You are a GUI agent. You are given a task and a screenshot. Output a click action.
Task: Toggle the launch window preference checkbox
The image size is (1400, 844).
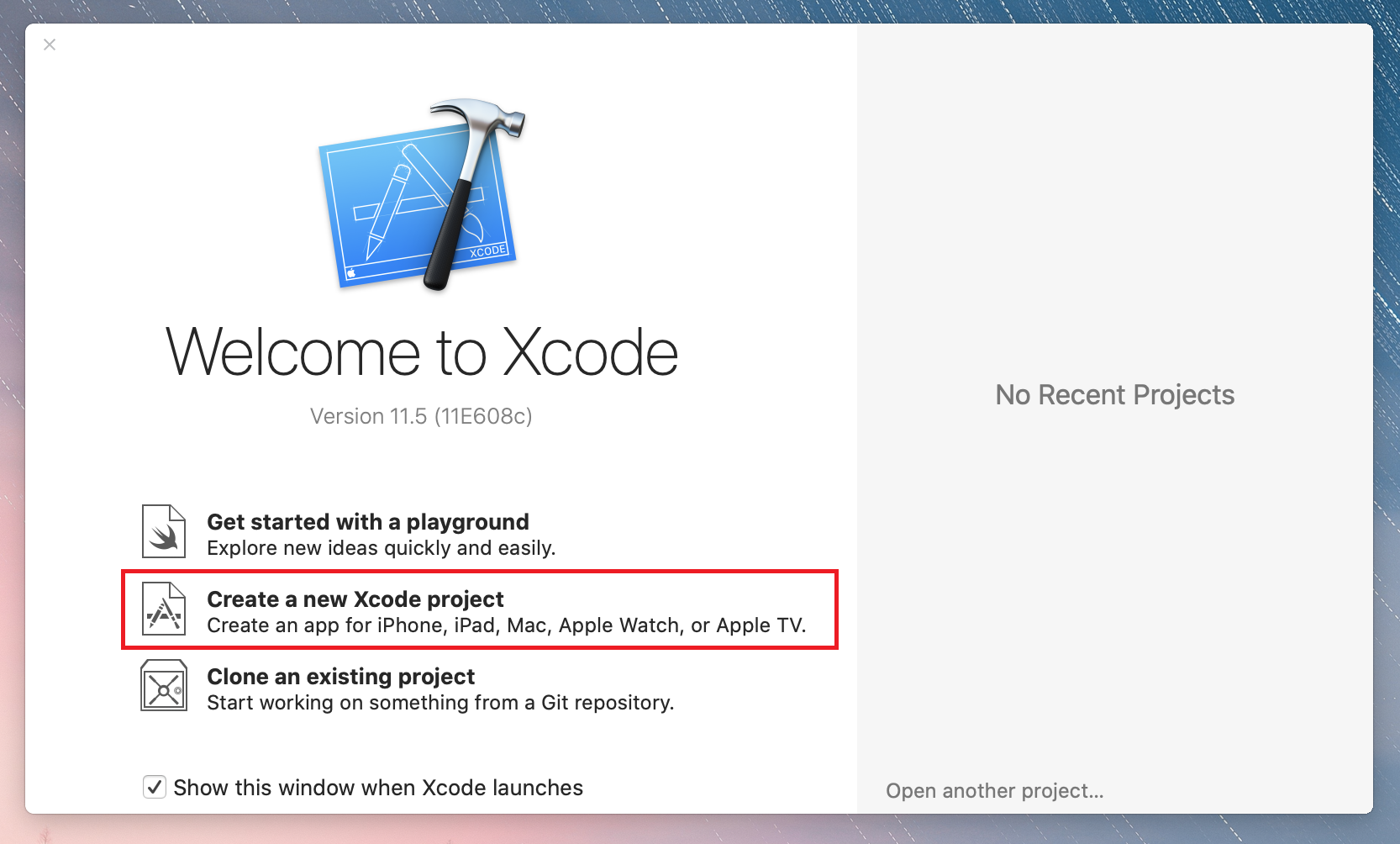[154, 788]
